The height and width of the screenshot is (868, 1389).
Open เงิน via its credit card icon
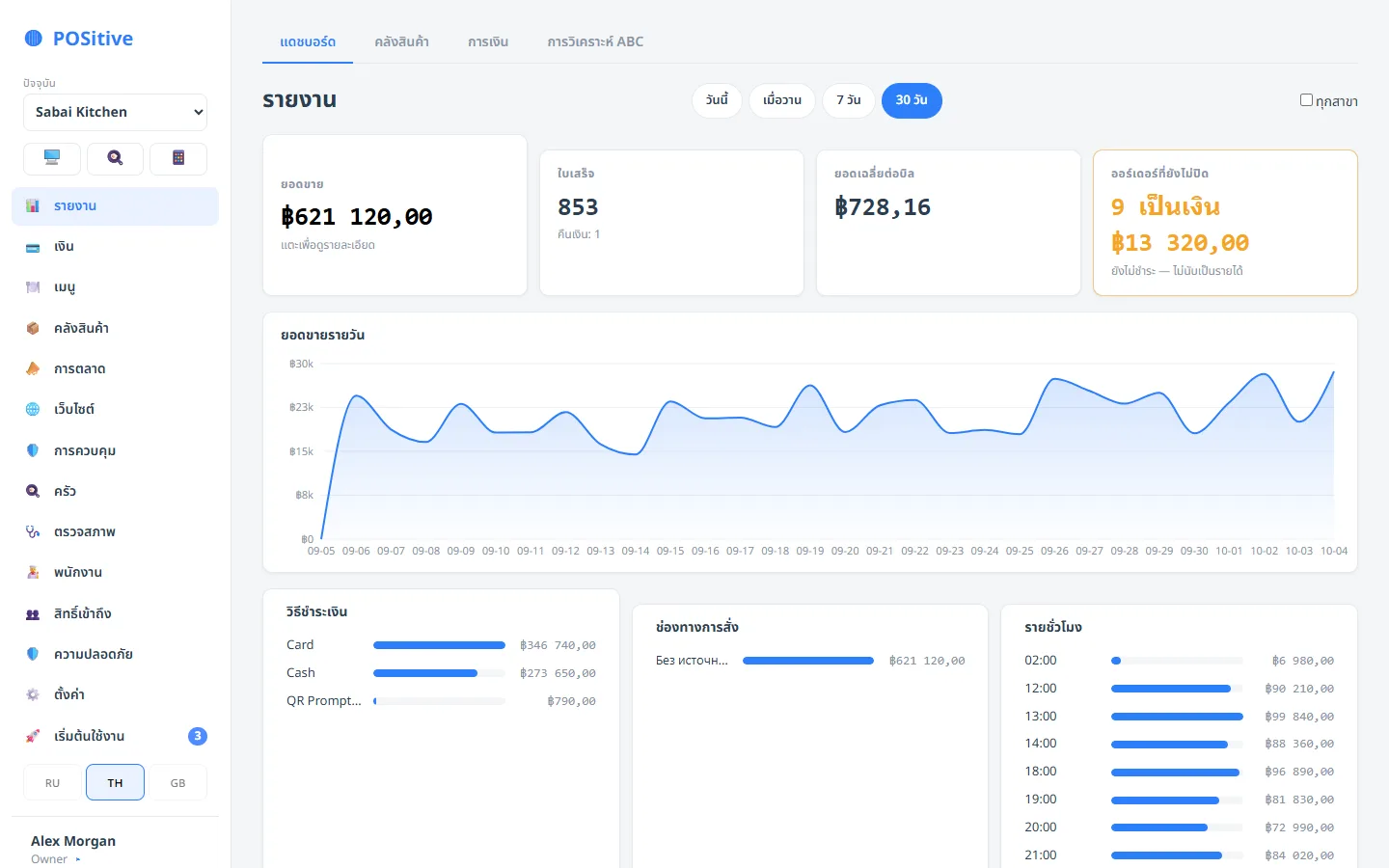click(33, 247)
